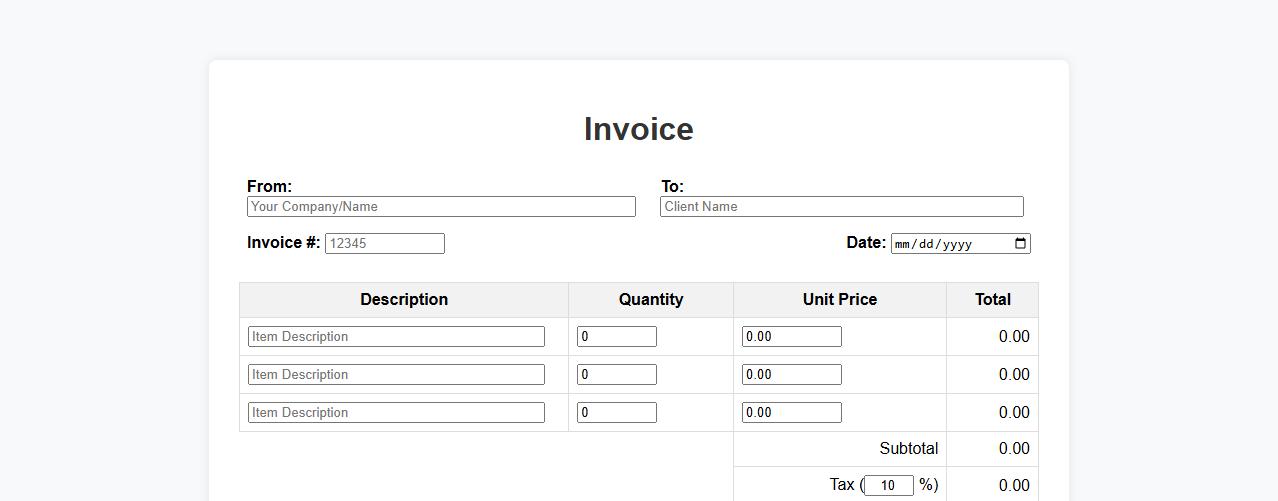Select first row Item Description field
The image size is (1278, 501).
tap(396, 337)
